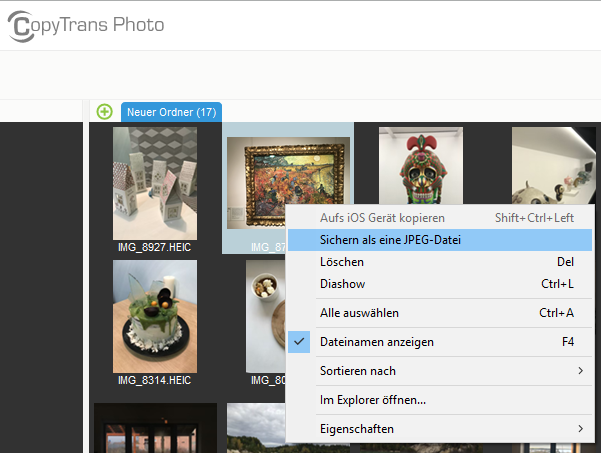Choose Aufs iOS Gerät kopieren from menu
Image resolution: width=601 pixels, height=453 pixels.
440,218
